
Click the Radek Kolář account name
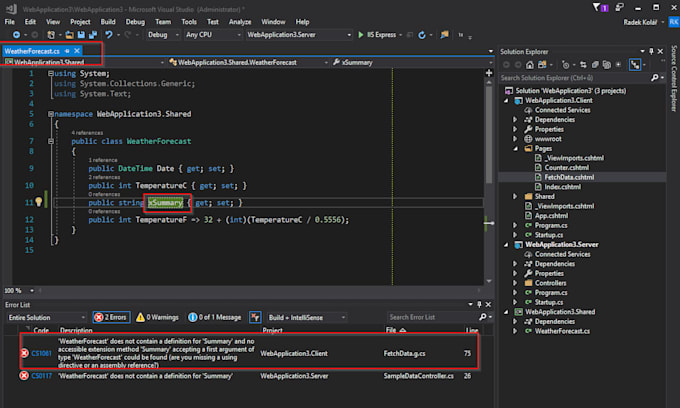click(x=640, y=22)
